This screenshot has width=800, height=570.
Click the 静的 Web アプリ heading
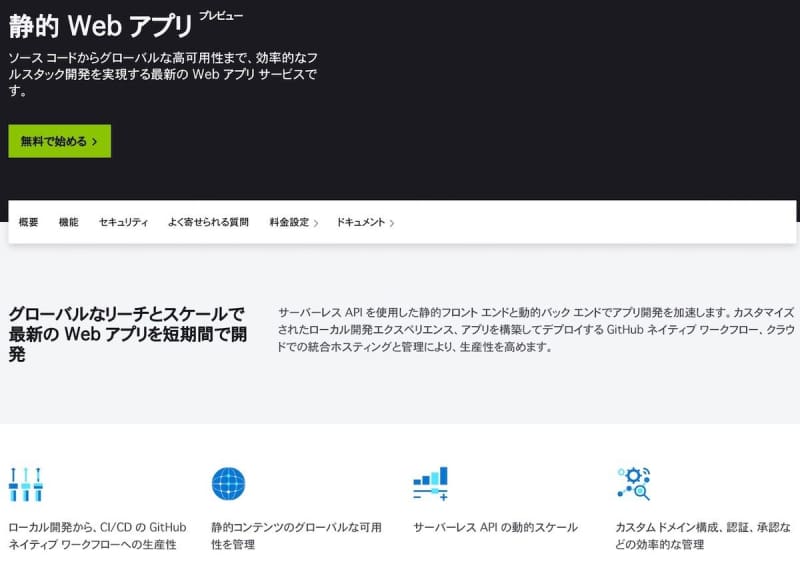coord(101,26)
